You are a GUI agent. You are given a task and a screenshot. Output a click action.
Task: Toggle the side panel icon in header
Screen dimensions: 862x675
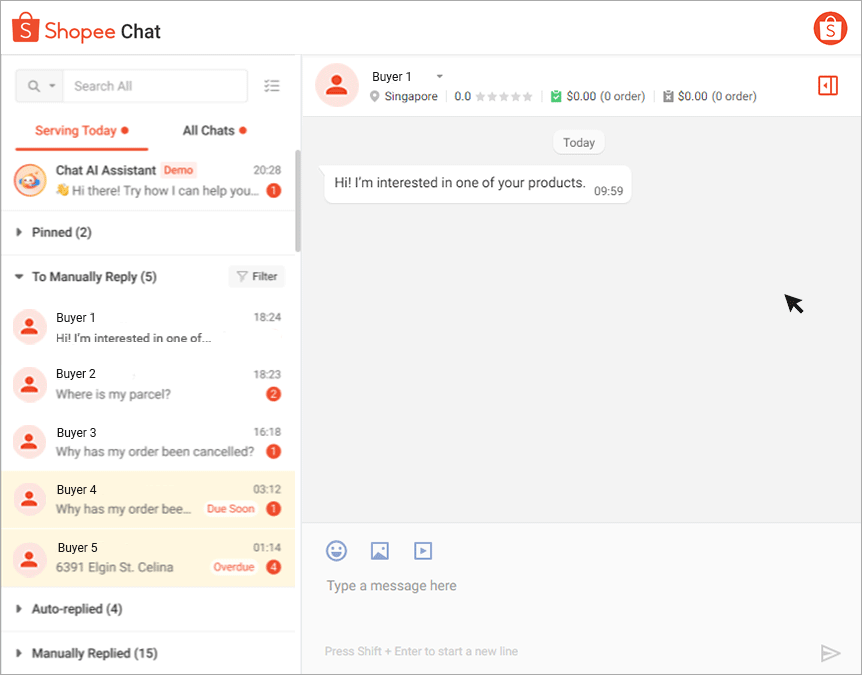tap(827, 86)
